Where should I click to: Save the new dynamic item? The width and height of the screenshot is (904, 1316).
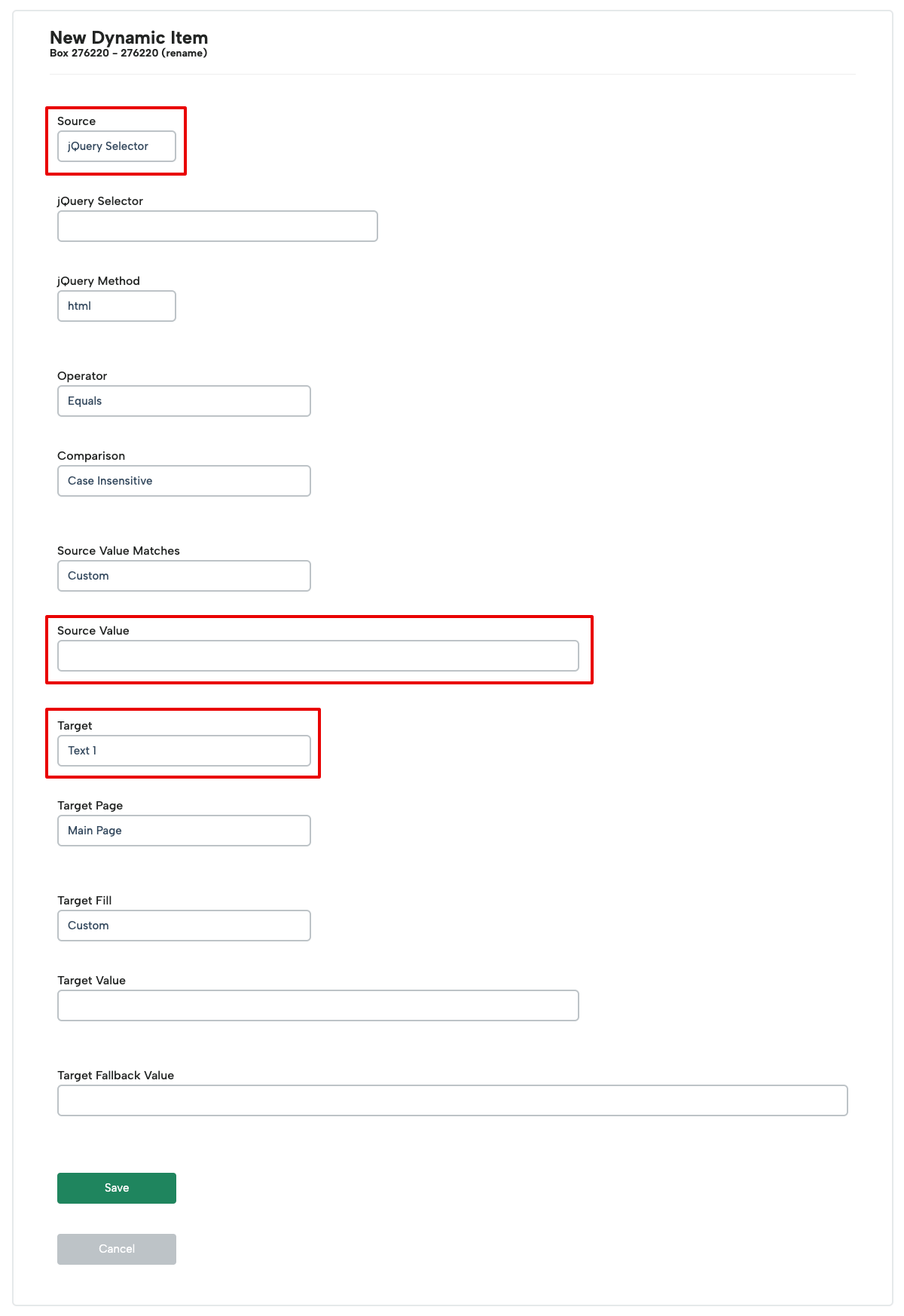(117, 1188)
